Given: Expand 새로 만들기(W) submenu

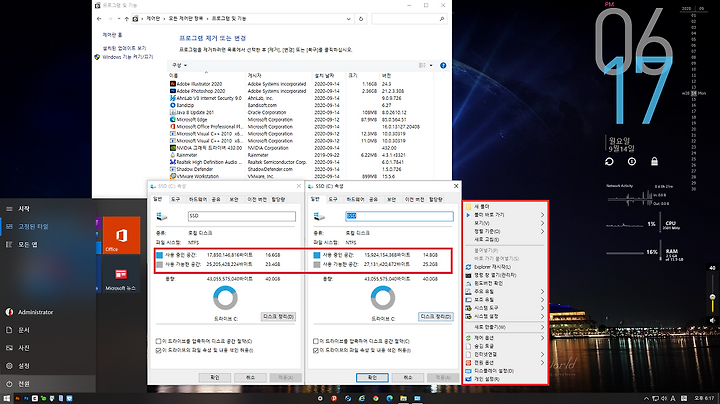Looking at the screenshot, I should [x=505, y=327].
